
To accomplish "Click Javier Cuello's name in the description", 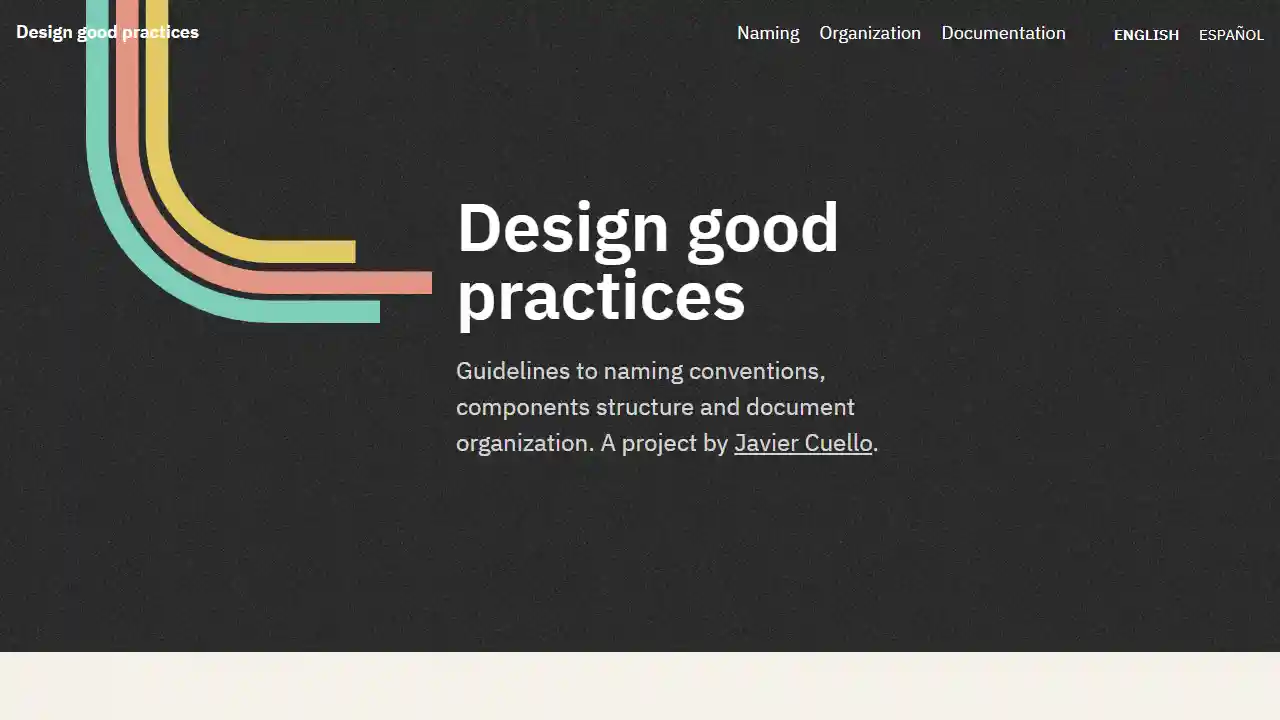I will click(x=803, y=443).
